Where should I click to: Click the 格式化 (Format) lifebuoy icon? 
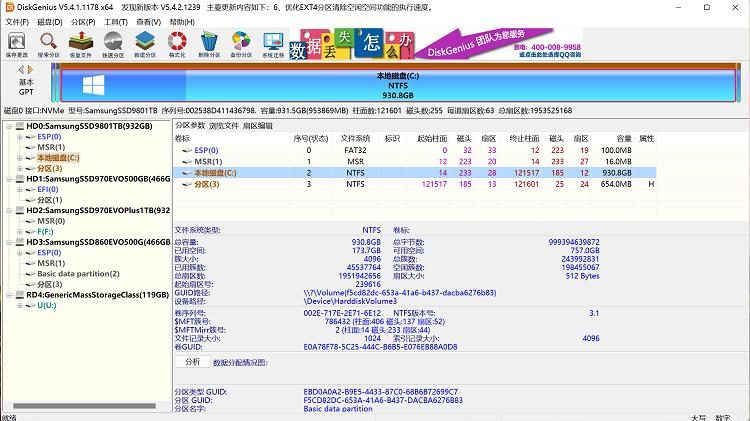[177, 42]
